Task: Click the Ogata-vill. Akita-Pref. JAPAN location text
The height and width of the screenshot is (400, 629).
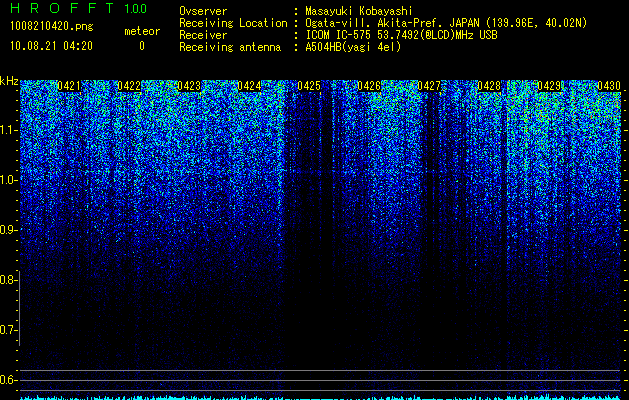Action: [446, 23]
